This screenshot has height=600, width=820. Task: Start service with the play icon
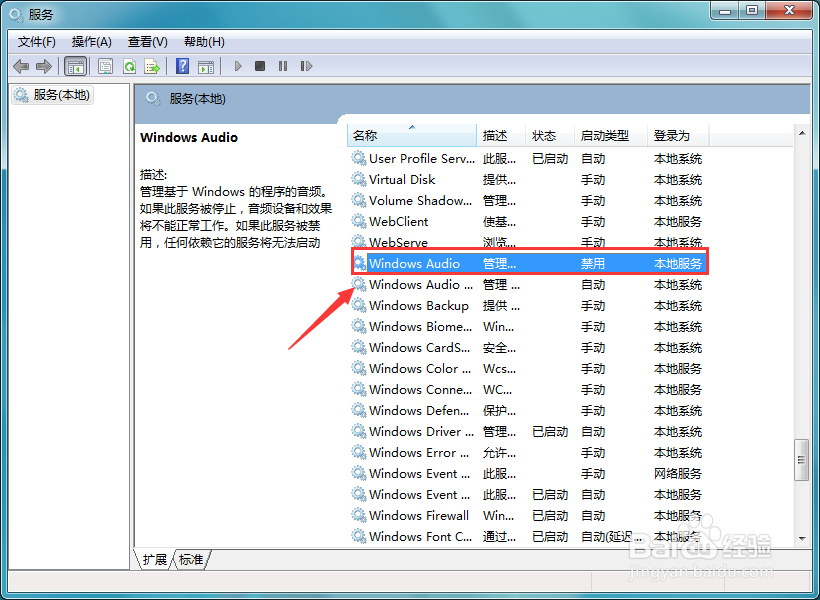coord(238,66)
